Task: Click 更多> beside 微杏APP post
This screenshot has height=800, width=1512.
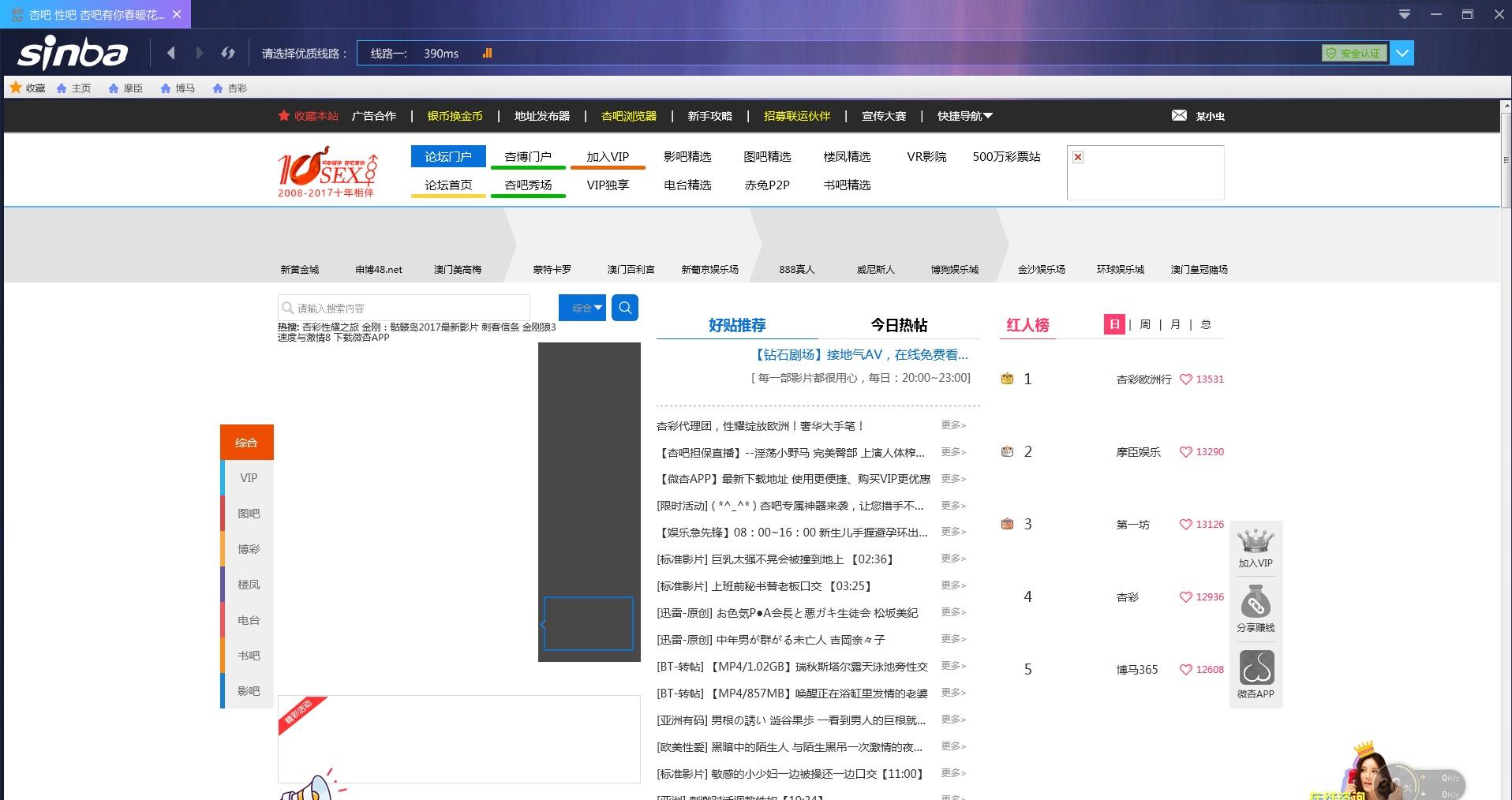Action: pyautogui.click(x=953, y=478)
